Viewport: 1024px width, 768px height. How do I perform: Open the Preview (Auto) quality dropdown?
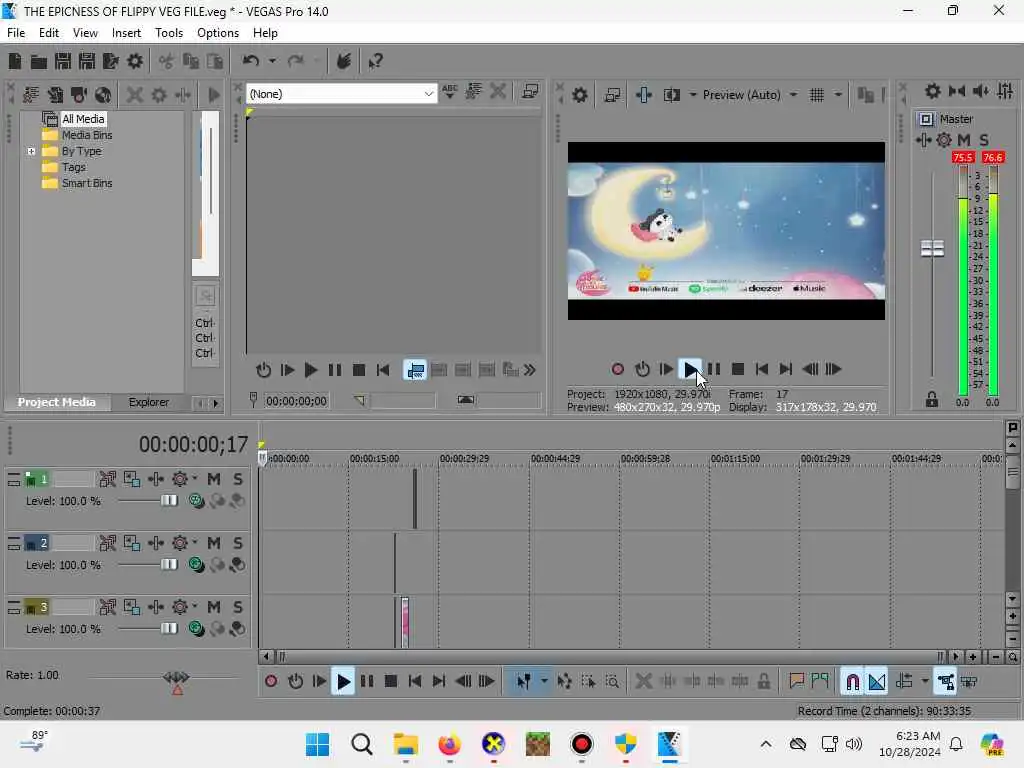(793, 95)
